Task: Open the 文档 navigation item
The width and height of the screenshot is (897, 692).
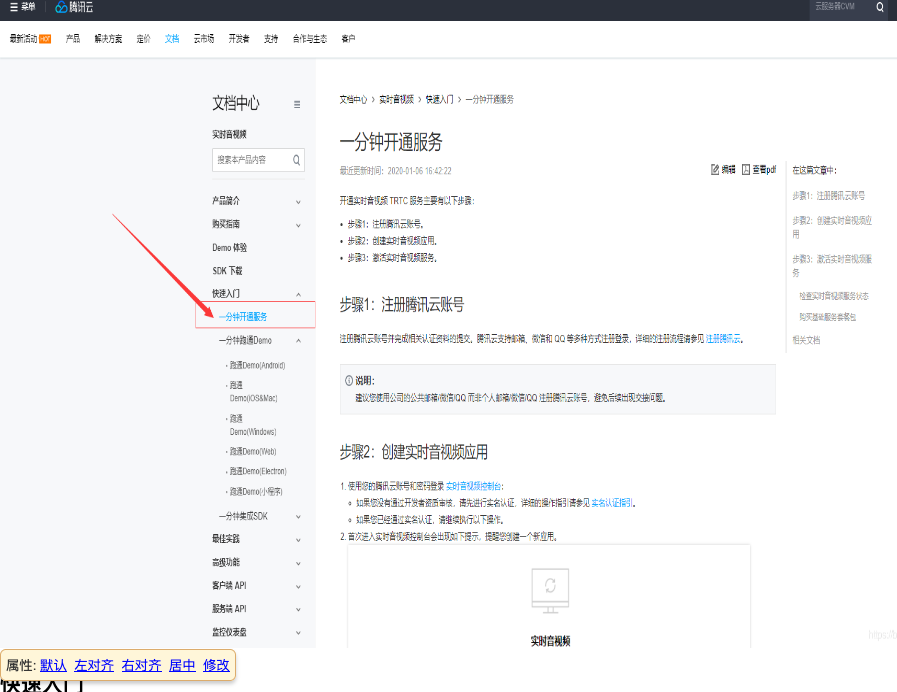Action: click(172, 38)
